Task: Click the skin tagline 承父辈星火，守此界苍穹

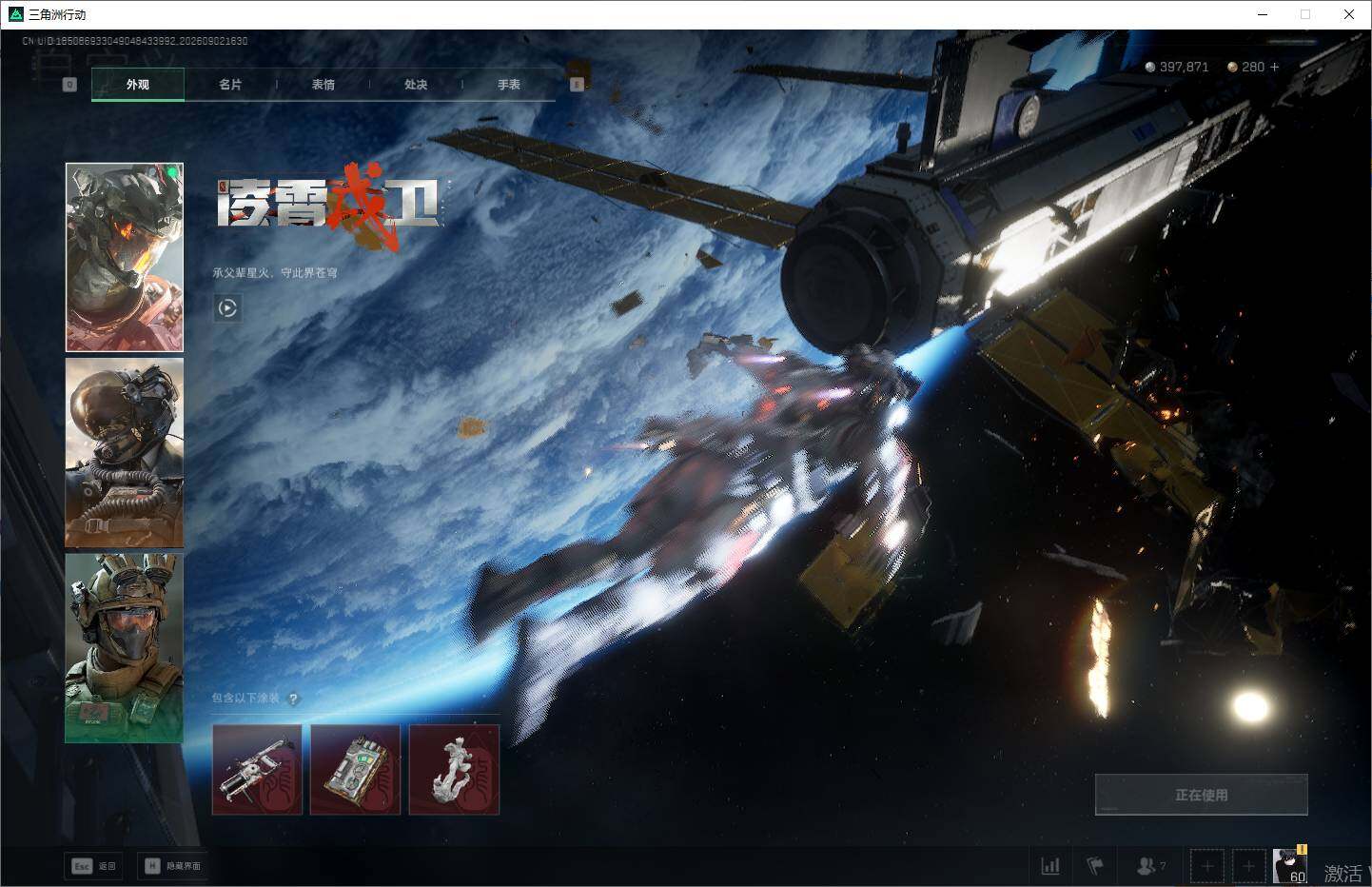Action: click(275, 273)
